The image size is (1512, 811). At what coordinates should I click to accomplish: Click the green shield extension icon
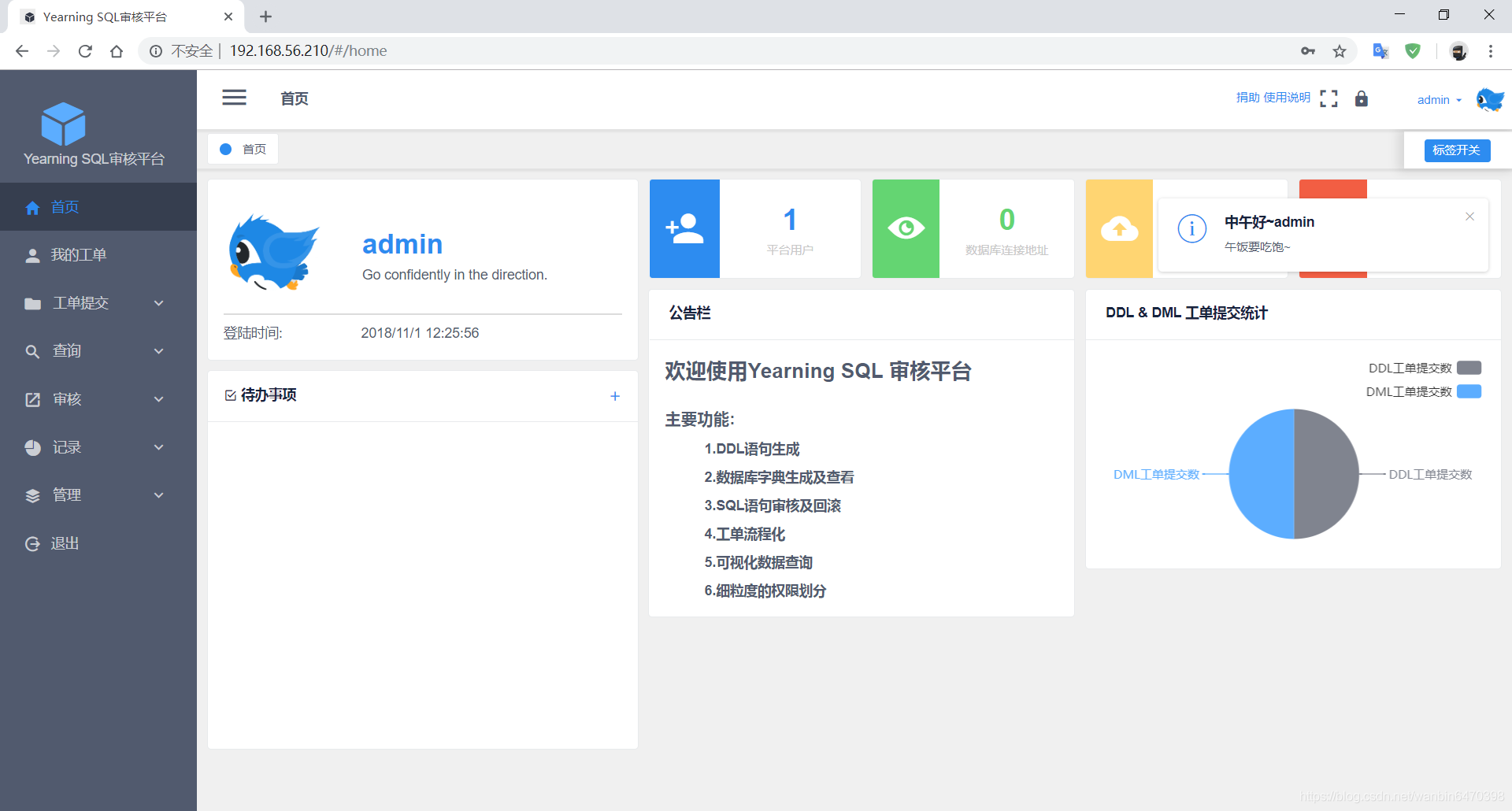pos(1413,51)
